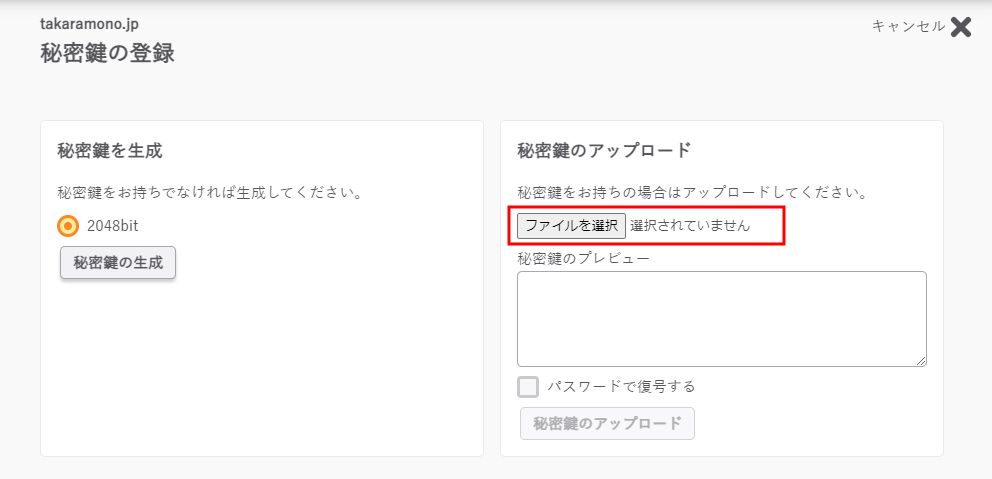This screenshot has width=992, height=479.
Task: Click empty space in the 秘密鍵を生成 panel
Action: tap(260, 370)
